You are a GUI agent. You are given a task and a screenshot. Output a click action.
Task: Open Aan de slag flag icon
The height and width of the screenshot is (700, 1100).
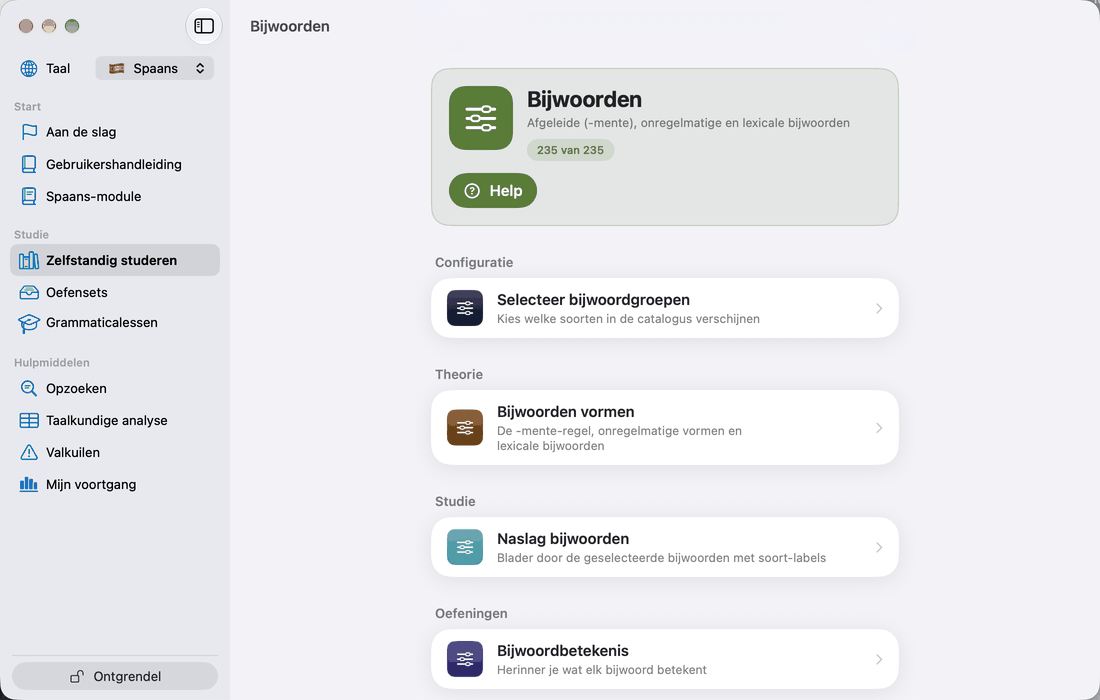(x=29, y=132)
